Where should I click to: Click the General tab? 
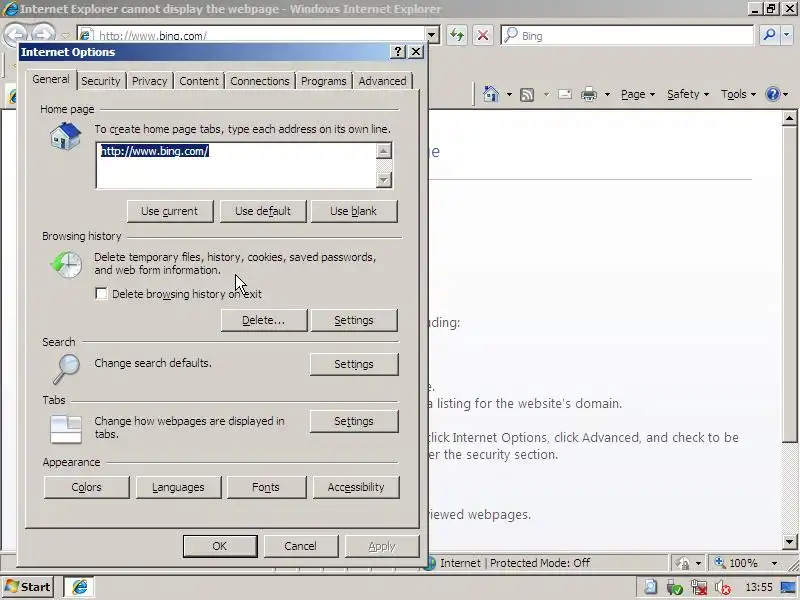coord(51,80)
